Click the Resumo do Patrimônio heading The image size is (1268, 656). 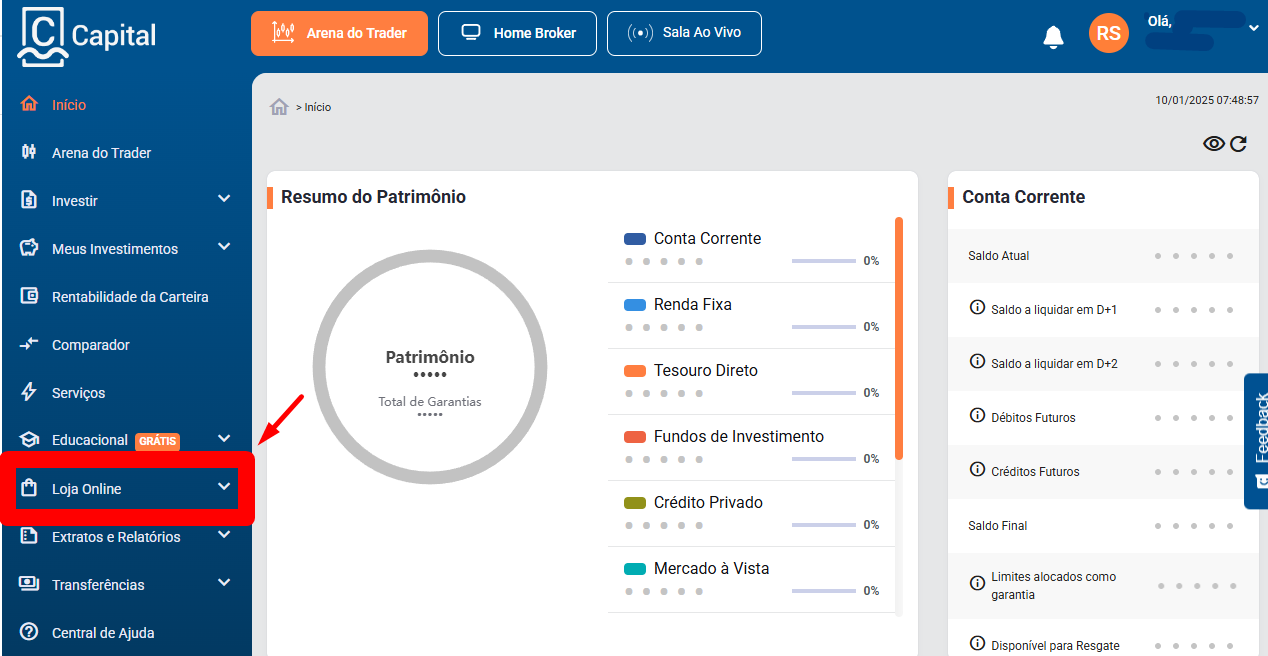373,197
